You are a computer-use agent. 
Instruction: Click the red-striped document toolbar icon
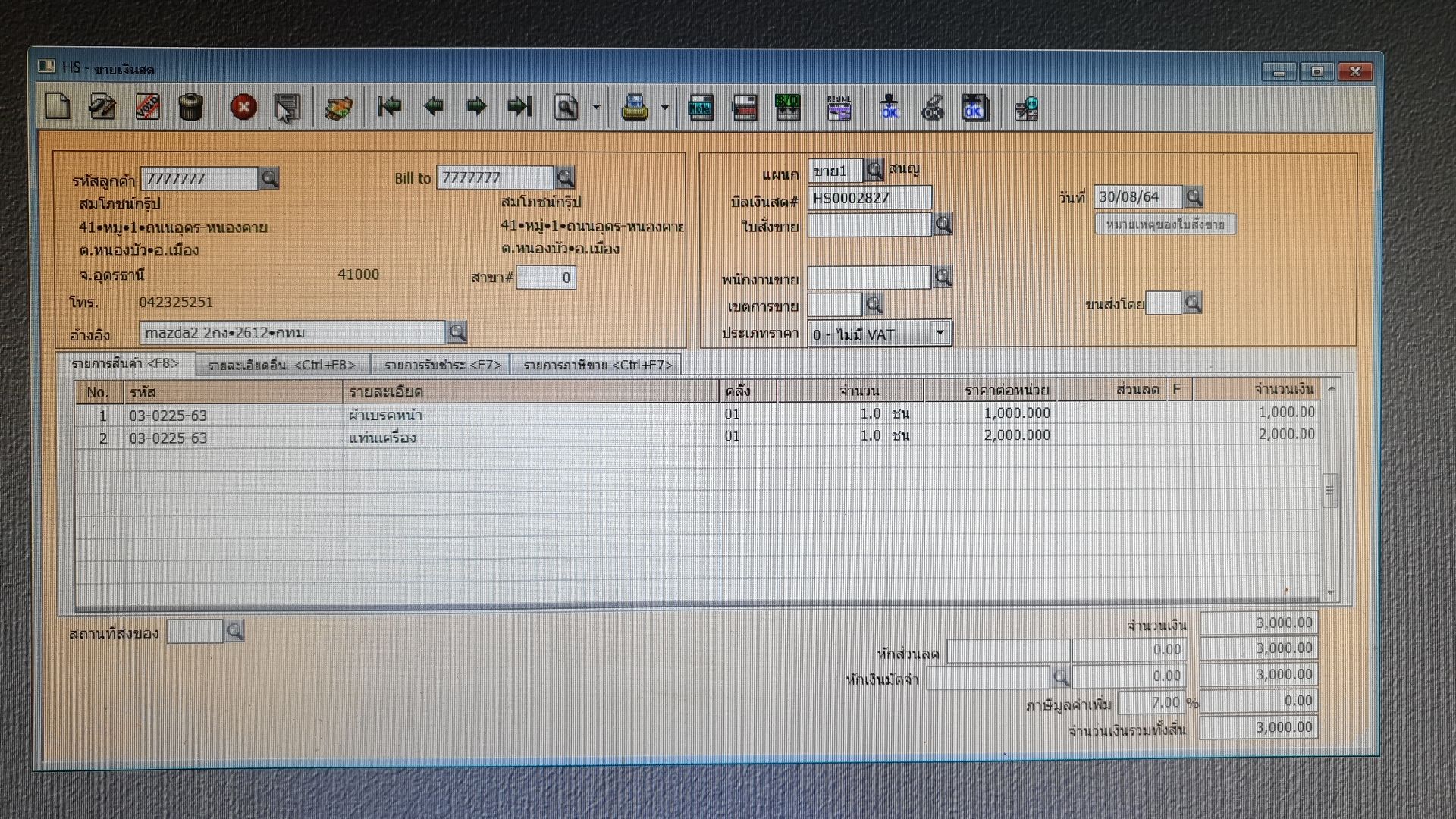click(745, 108)
